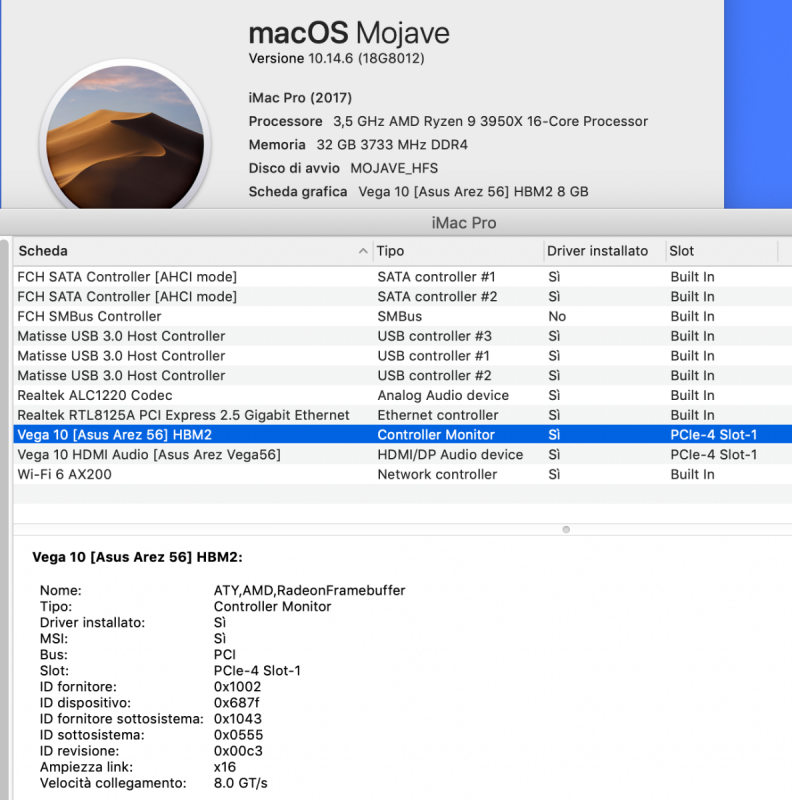Click the AMD Ryzen 9 3950X processor value
The height and width of the screenshot is (800, 792).
[490, 121]
